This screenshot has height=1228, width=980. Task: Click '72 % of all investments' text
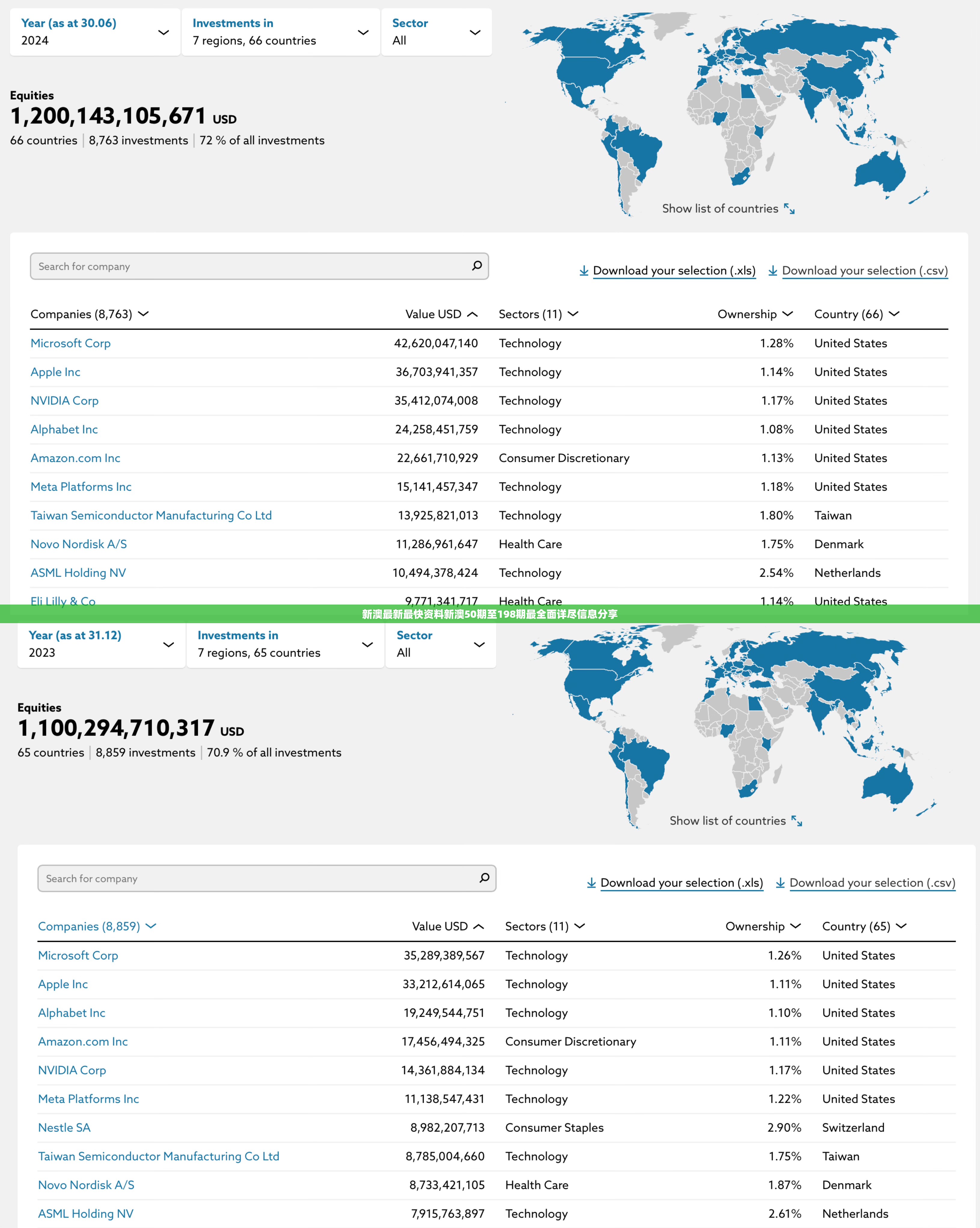click(262, 141)
